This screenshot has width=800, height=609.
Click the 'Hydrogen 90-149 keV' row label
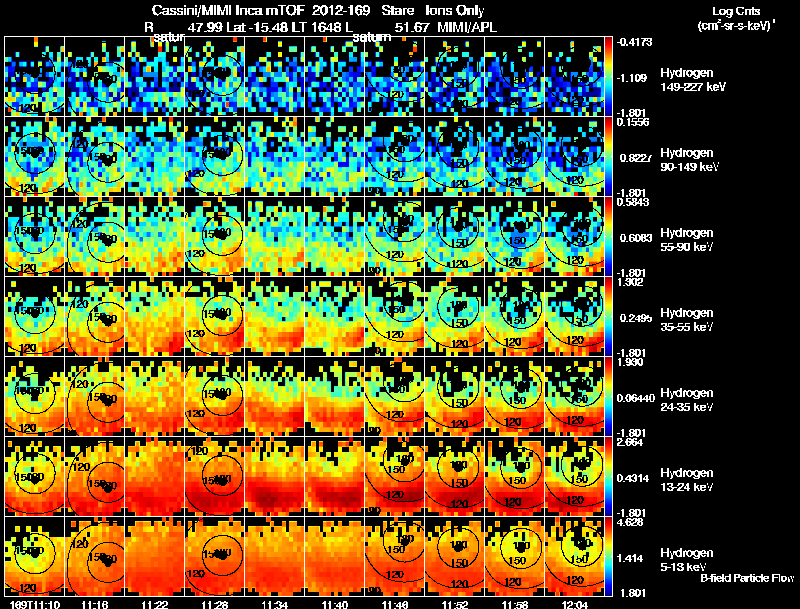(689, 160)
